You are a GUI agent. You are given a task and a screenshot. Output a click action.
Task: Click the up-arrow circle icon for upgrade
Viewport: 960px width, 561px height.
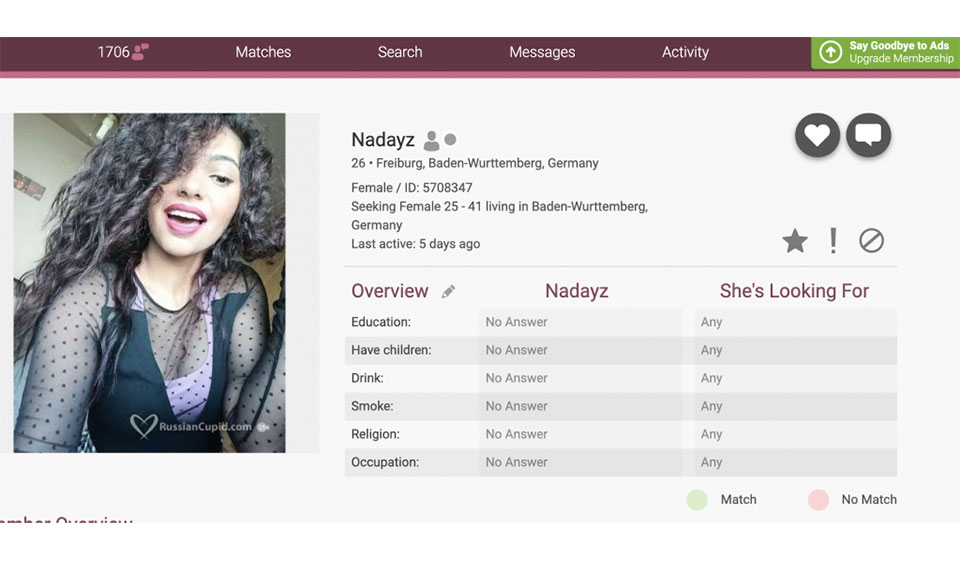click(x=830, y=52)
